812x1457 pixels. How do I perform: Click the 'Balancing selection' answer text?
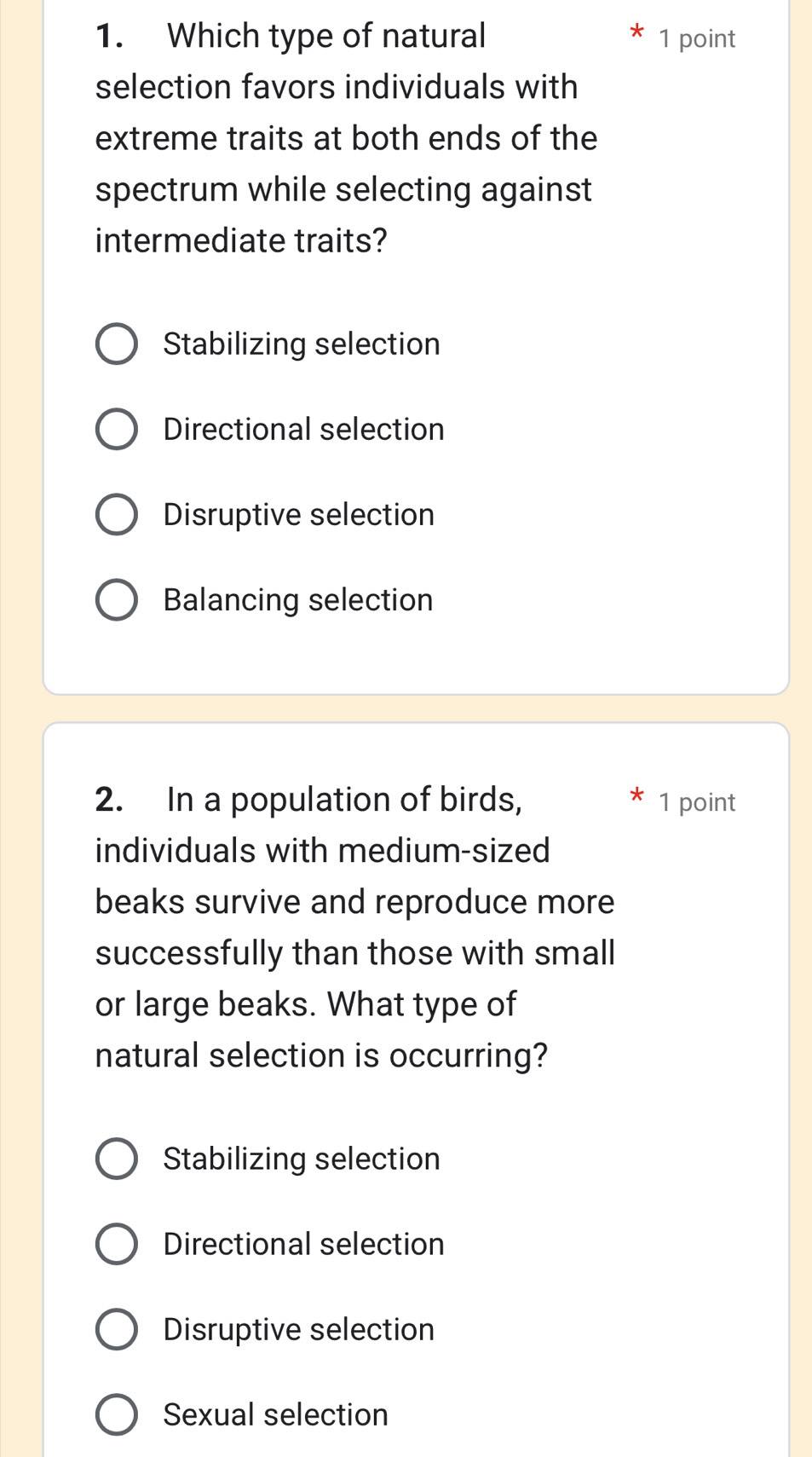[297, 599]
